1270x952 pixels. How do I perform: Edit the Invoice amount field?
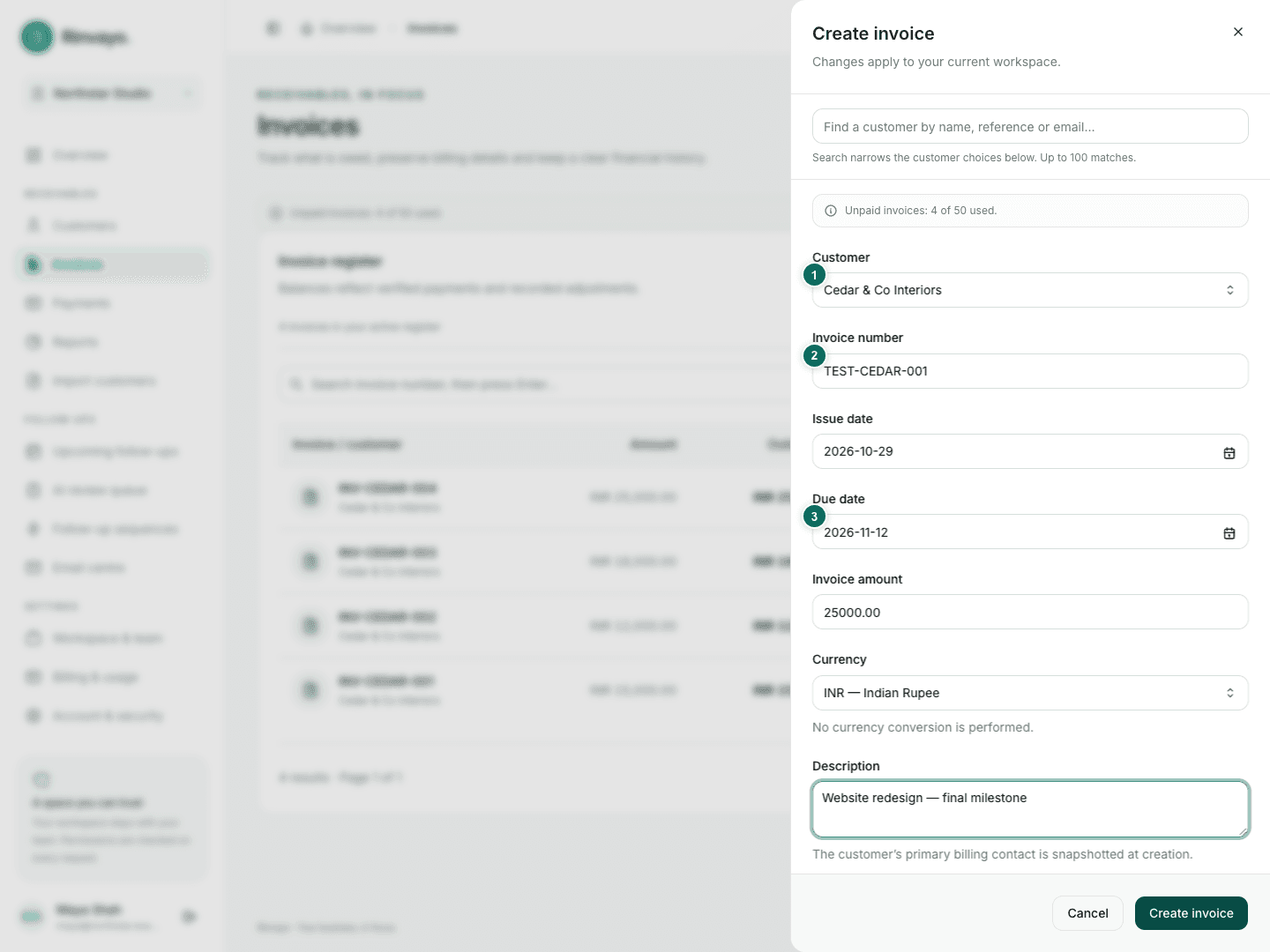(x=1030, y=612)
